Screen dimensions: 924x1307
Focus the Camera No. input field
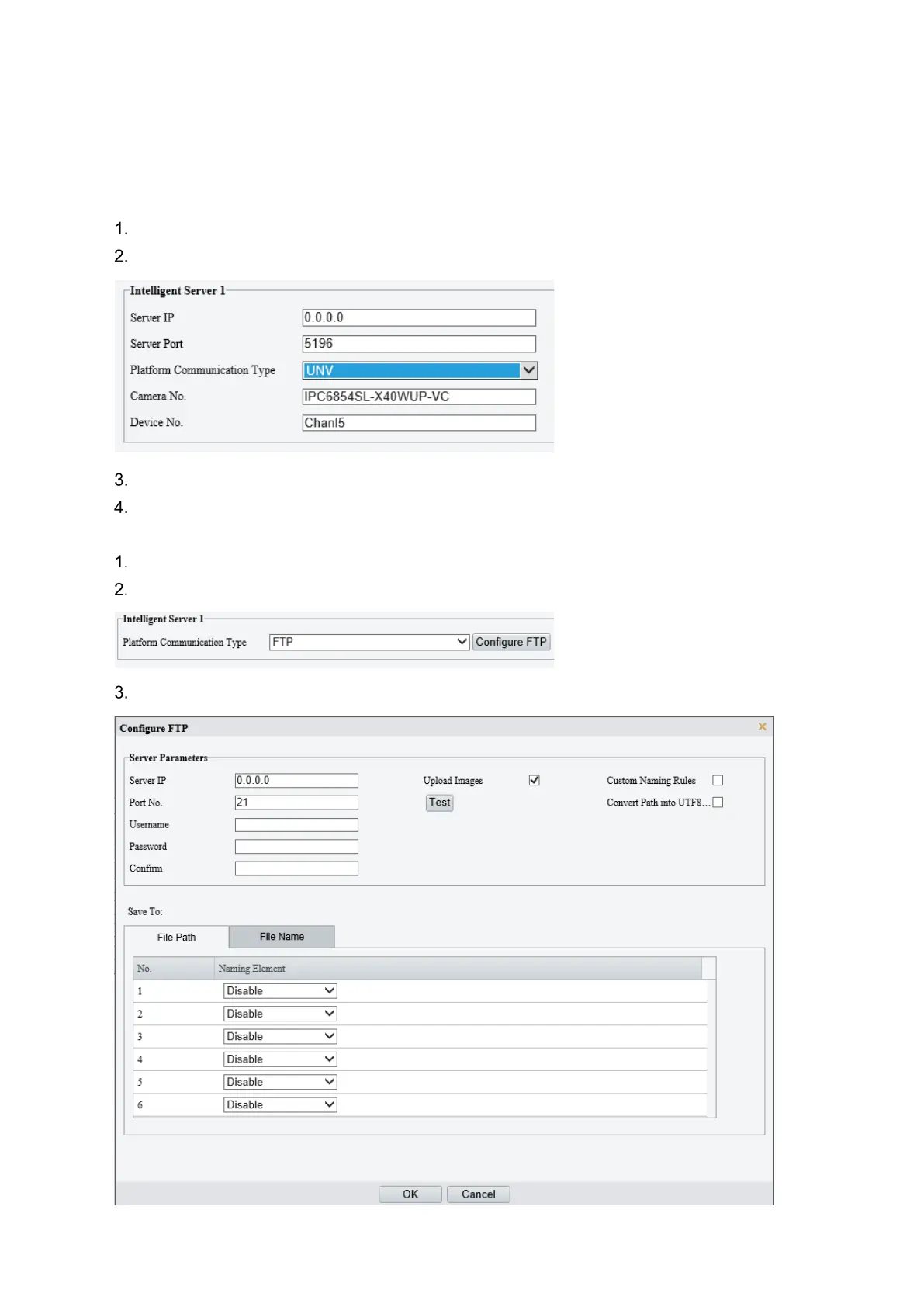pyautogui.click(x=419, y=397)
